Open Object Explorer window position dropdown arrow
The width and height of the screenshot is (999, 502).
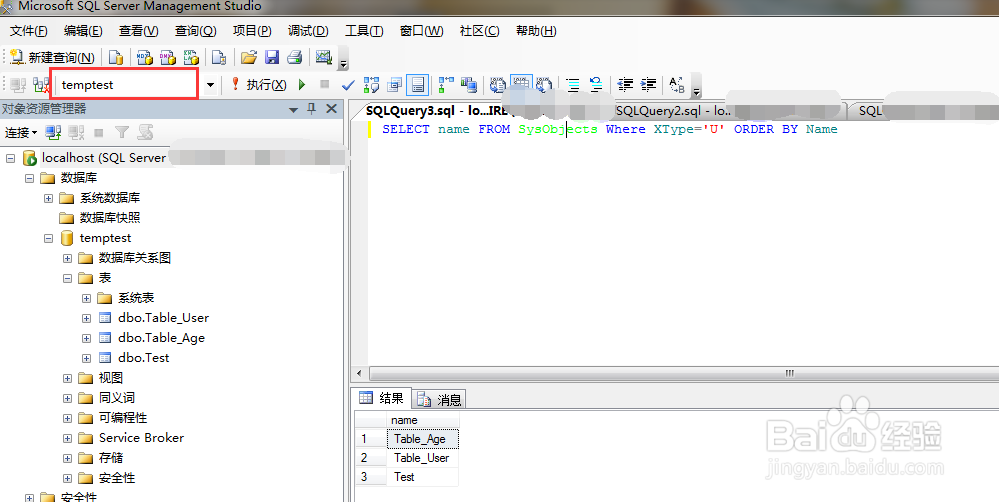[x=293, y=110]
